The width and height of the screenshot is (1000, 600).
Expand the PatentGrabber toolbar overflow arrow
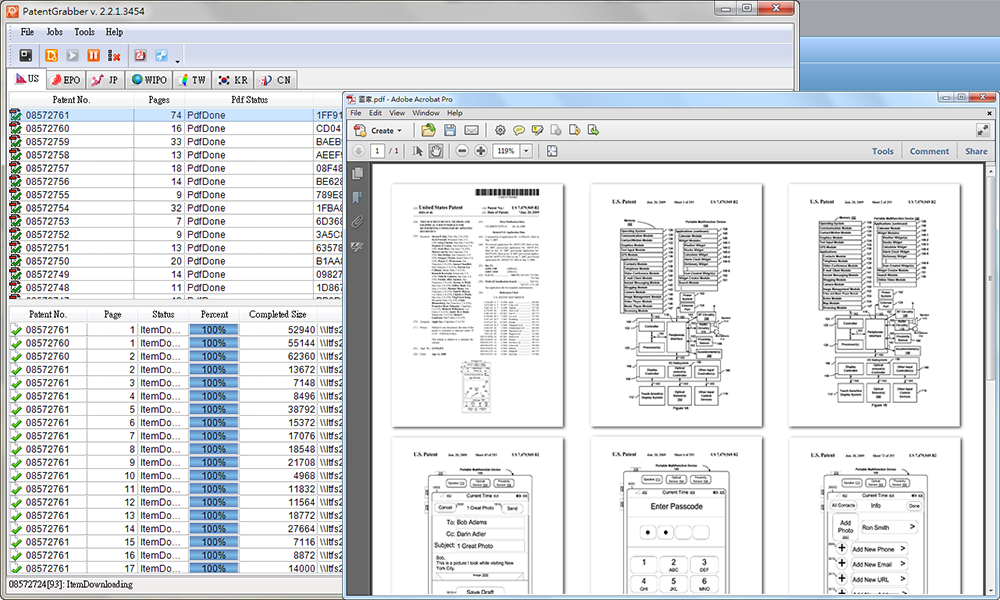pyautogui.click(x=177, y=61)
